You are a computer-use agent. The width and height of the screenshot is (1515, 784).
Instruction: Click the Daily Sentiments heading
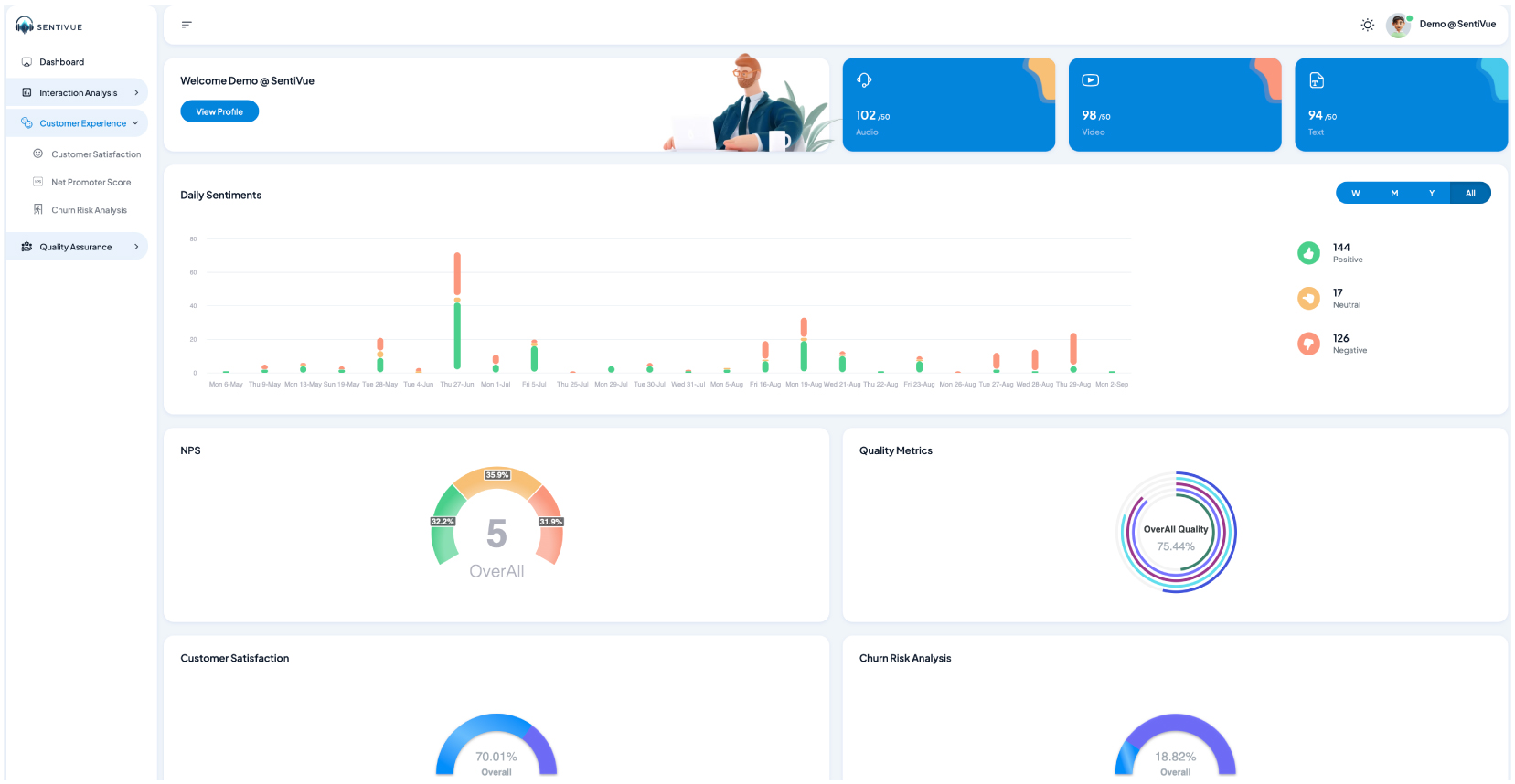pyautogui.click(x=220, y=196)
